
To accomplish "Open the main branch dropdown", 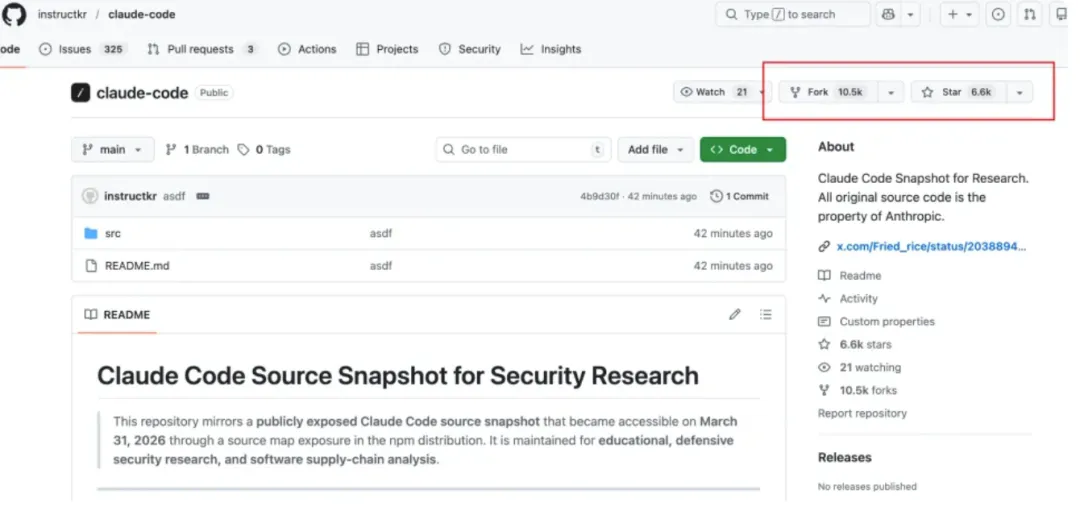I will pyautogui.click(x=113, y=149).
